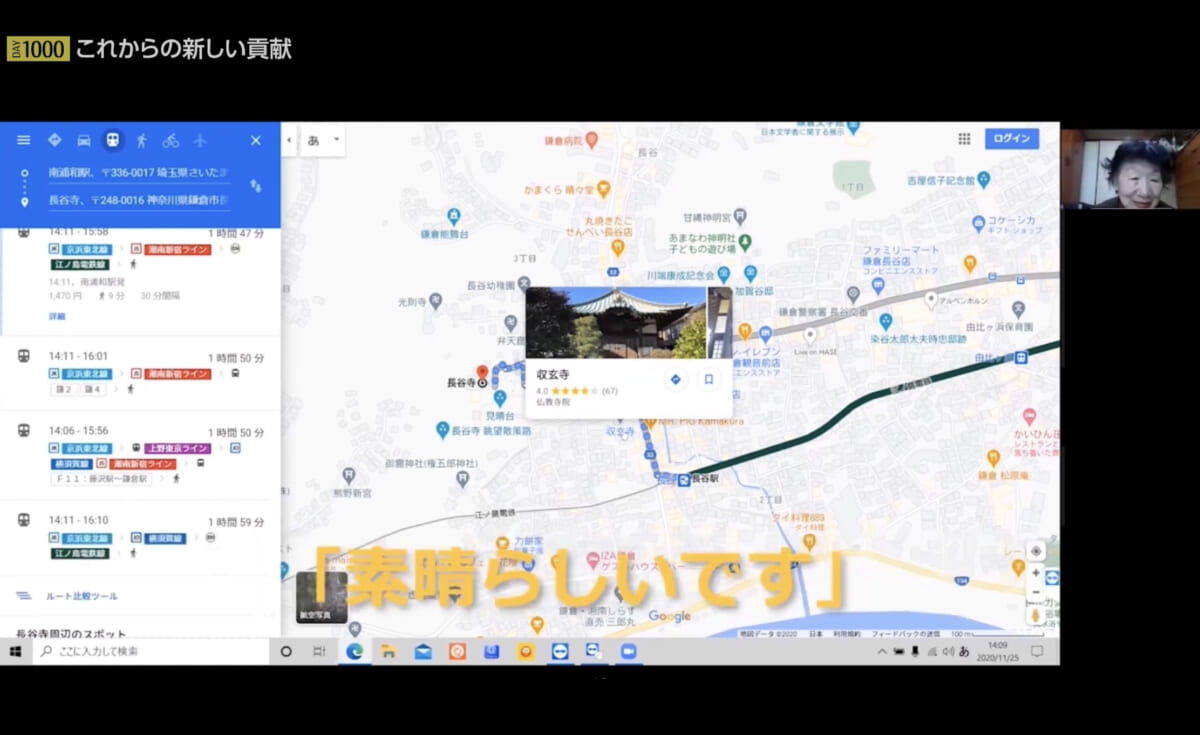Click the 長谷寺 眺望散策路 marker
The width and height of the screenshot is (1200, 735).
pos(443,430)
